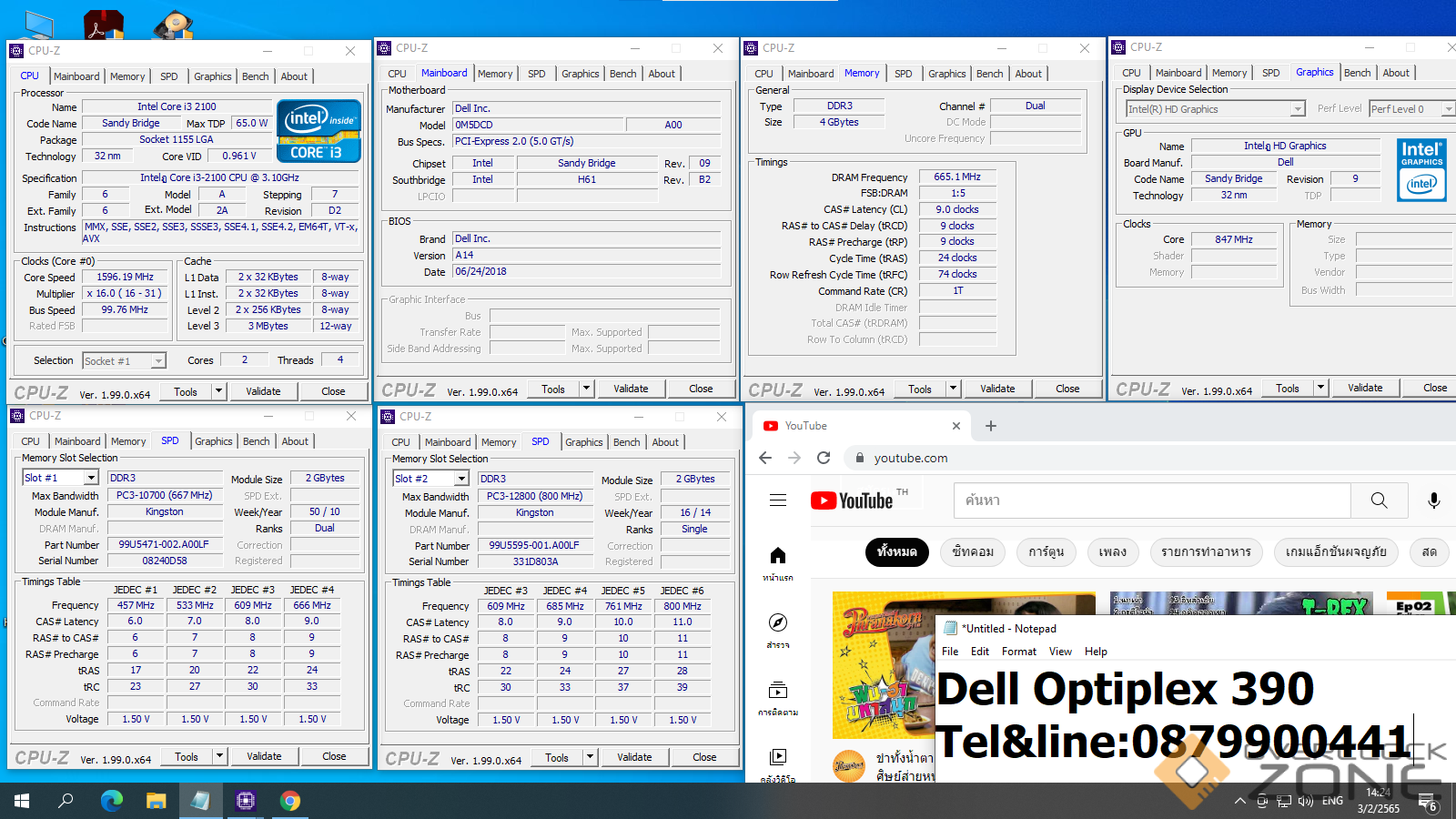
Task: Select Graphics tab in the DRAM Frequency Memory window
Action: pyautogui.click(x=946, y=74)
